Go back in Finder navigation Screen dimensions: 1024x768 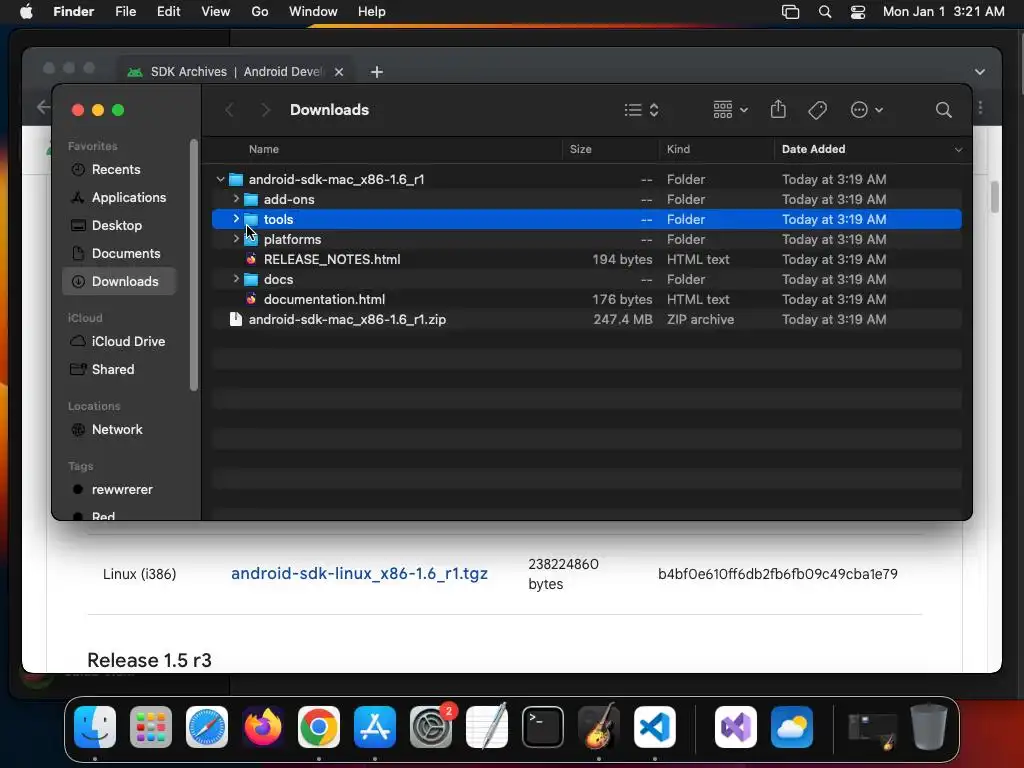click(x=229, y=110)
